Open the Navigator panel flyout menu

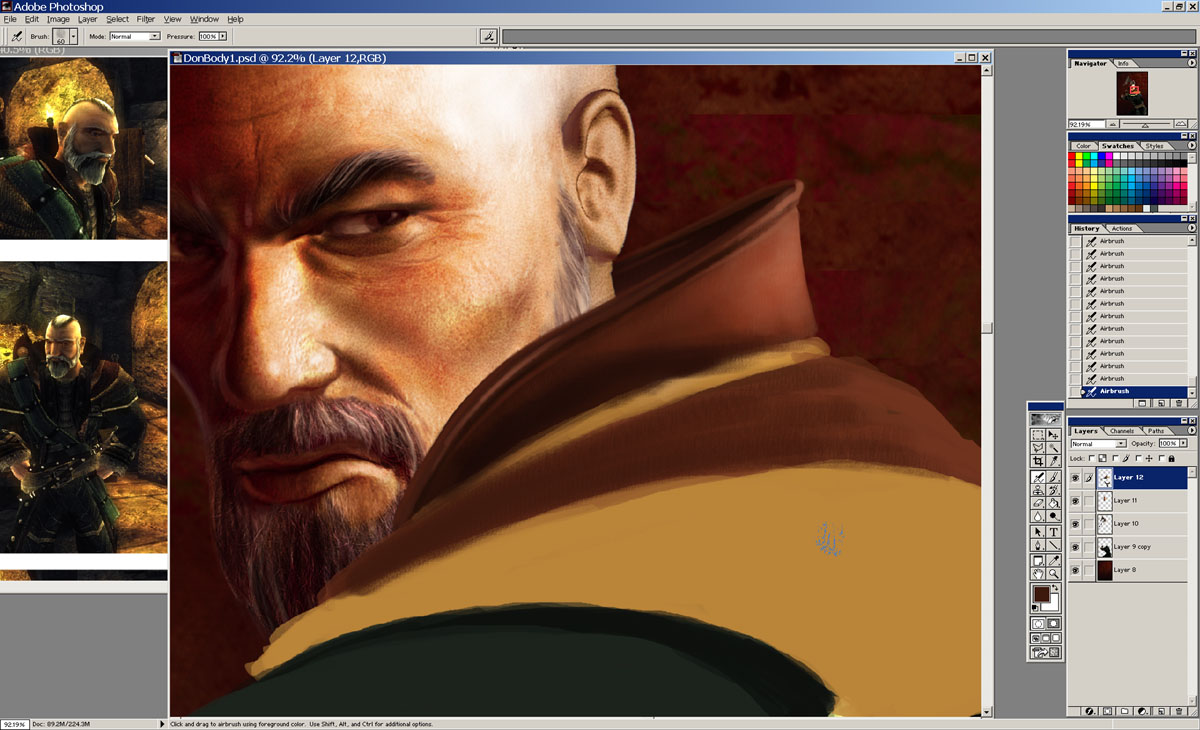point(1191,63)
